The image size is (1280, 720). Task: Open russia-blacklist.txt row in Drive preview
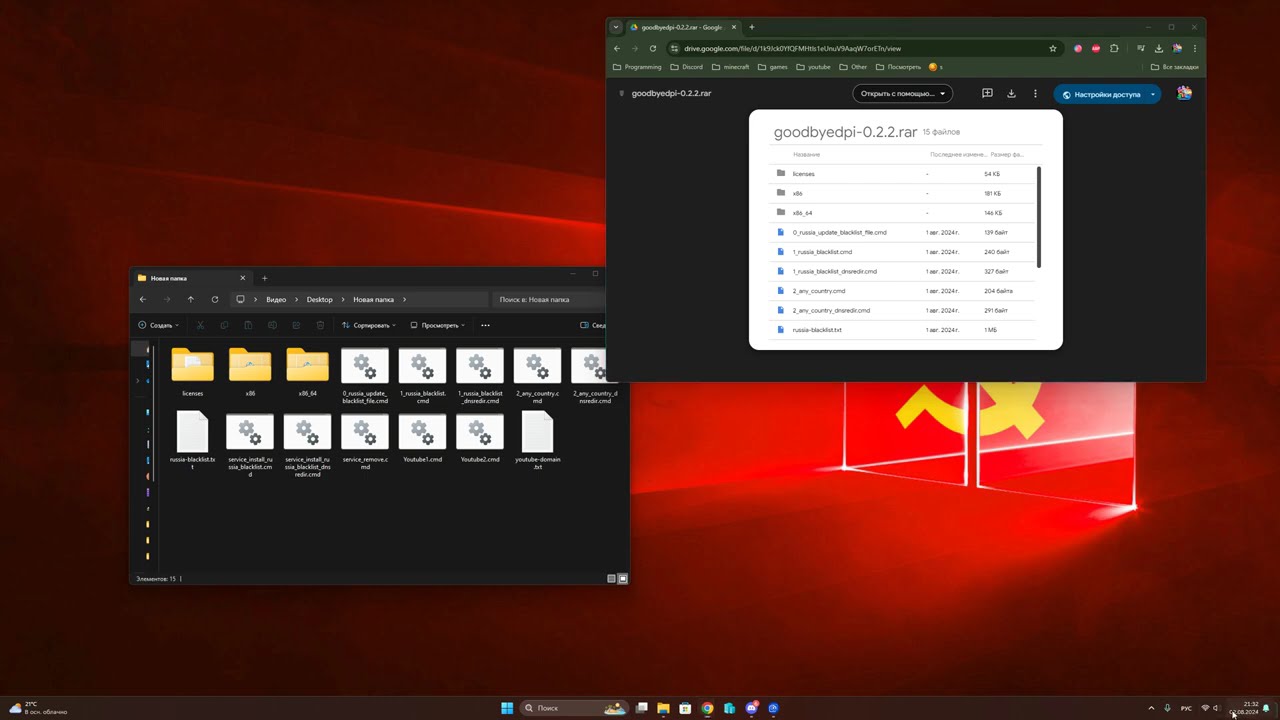(x=904, y=330)
